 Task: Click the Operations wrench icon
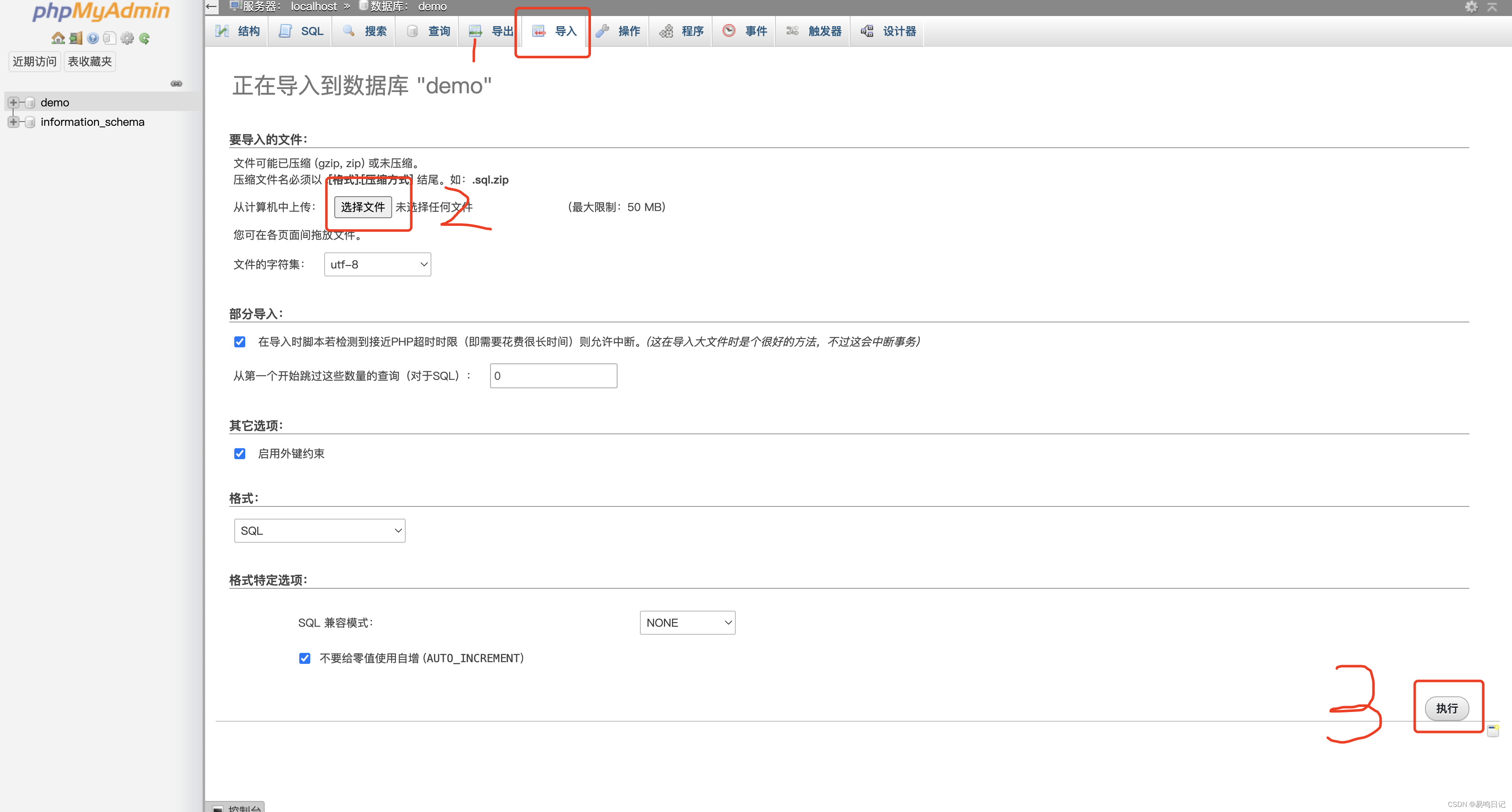tap(602, 31)
